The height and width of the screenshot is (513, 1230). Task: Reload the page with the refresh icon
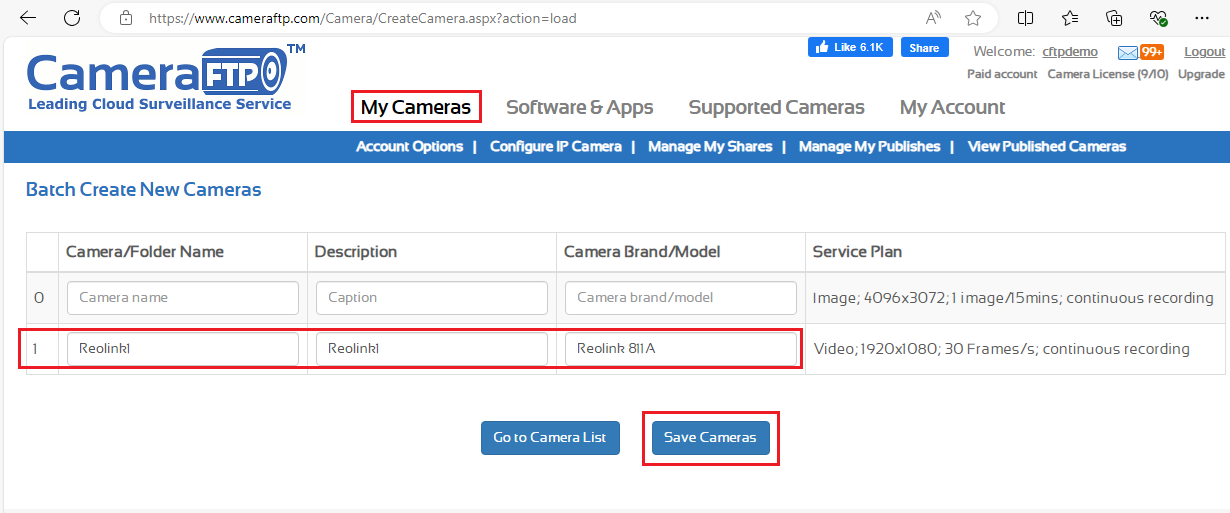point(72,18)
